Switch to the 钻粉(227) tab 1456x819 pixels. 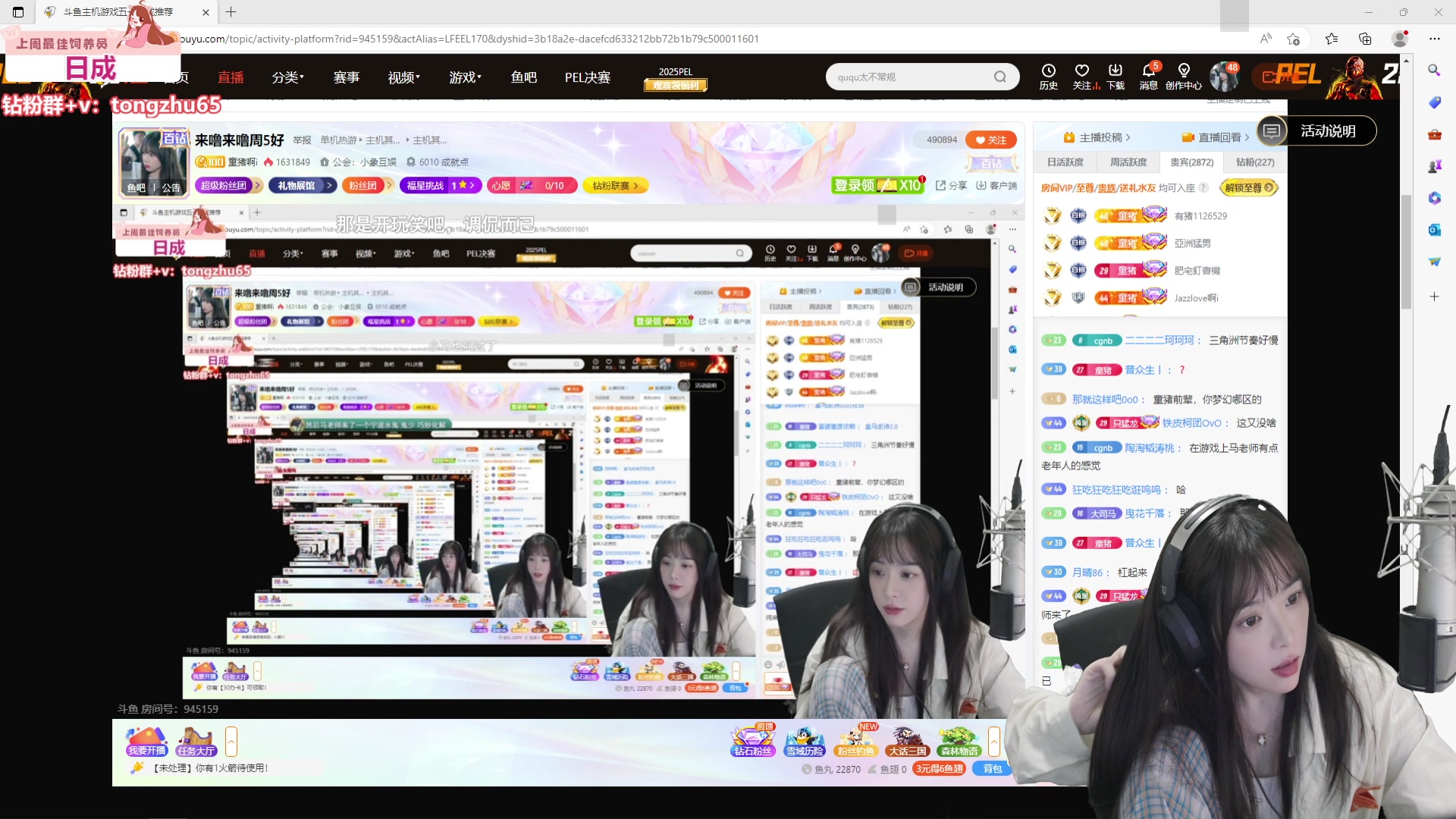(x=1255, y=162)
